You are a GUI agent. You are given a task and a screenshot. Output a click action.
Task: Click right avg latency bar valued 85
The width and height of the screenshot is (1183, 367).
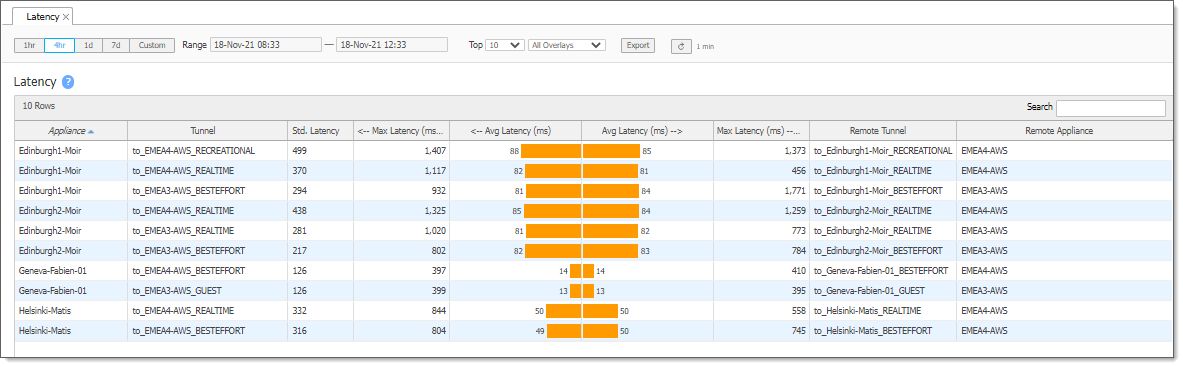click(611, 151)
